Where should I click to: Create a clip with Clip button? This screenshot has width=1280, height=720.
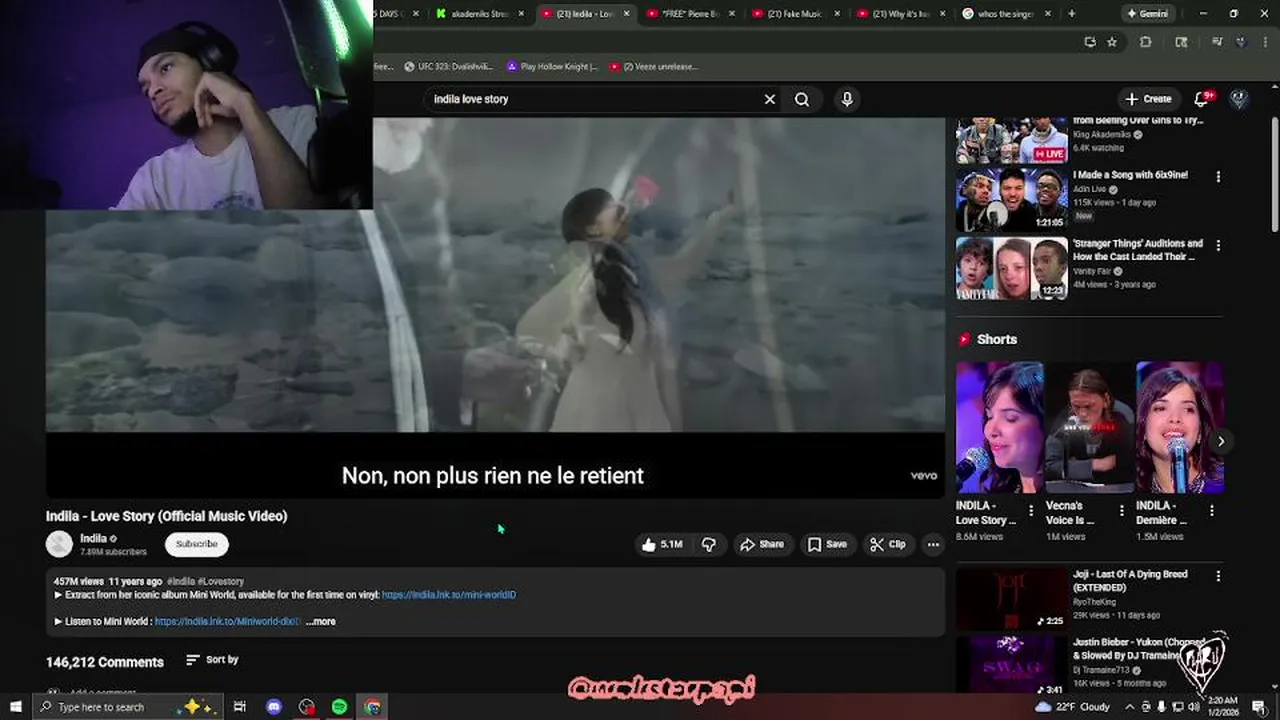click(x=888, y=544)
